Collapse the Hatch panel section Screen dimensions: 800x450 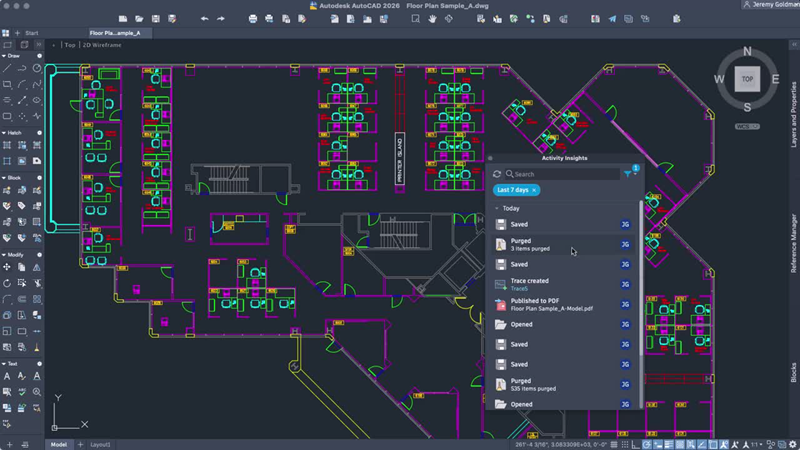(x=4, y=133)
